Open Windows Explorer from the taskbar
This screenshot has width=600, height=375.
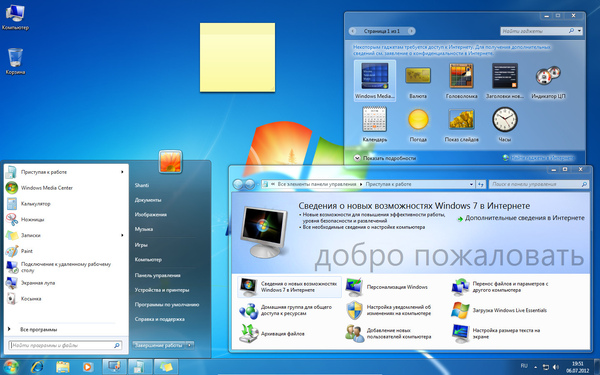click(62, 367)
